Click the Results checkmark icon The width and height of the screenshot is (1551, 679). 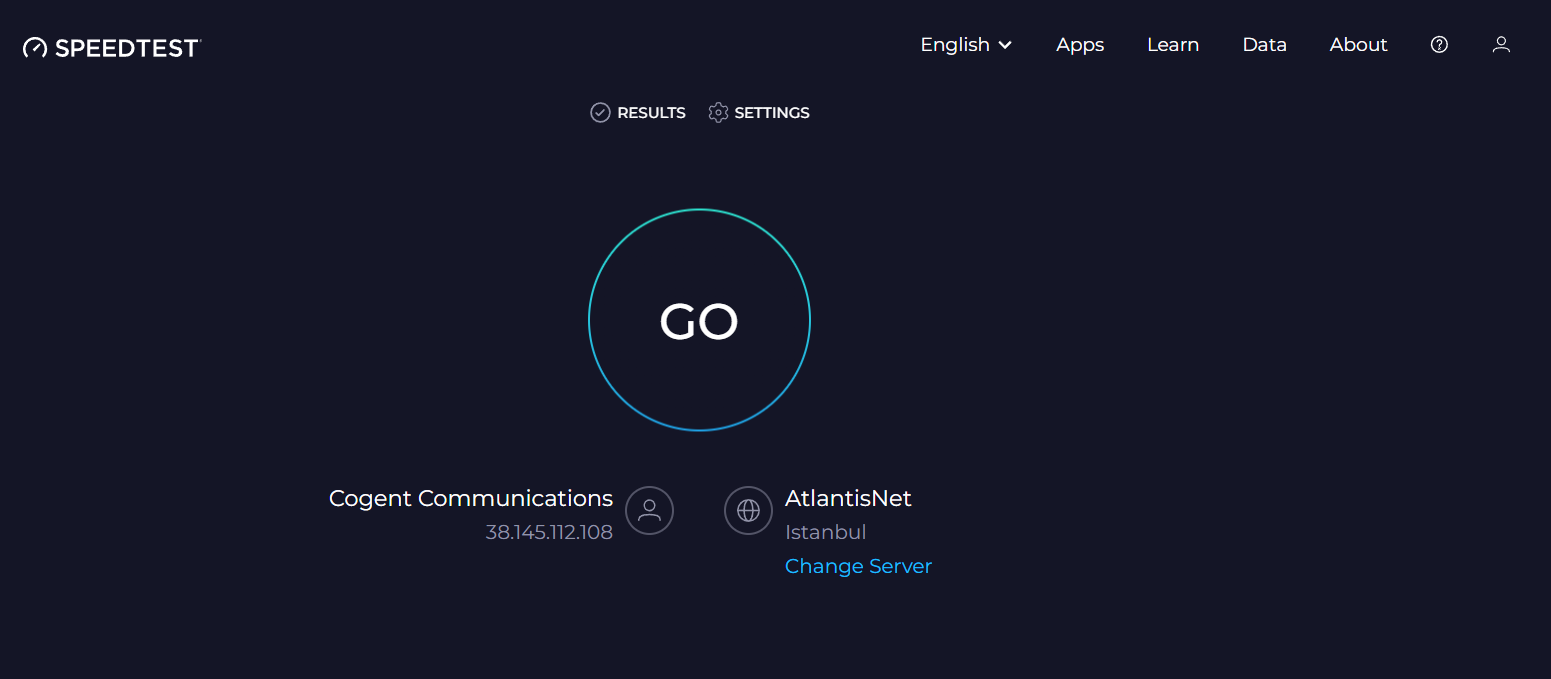coord(600,113)
